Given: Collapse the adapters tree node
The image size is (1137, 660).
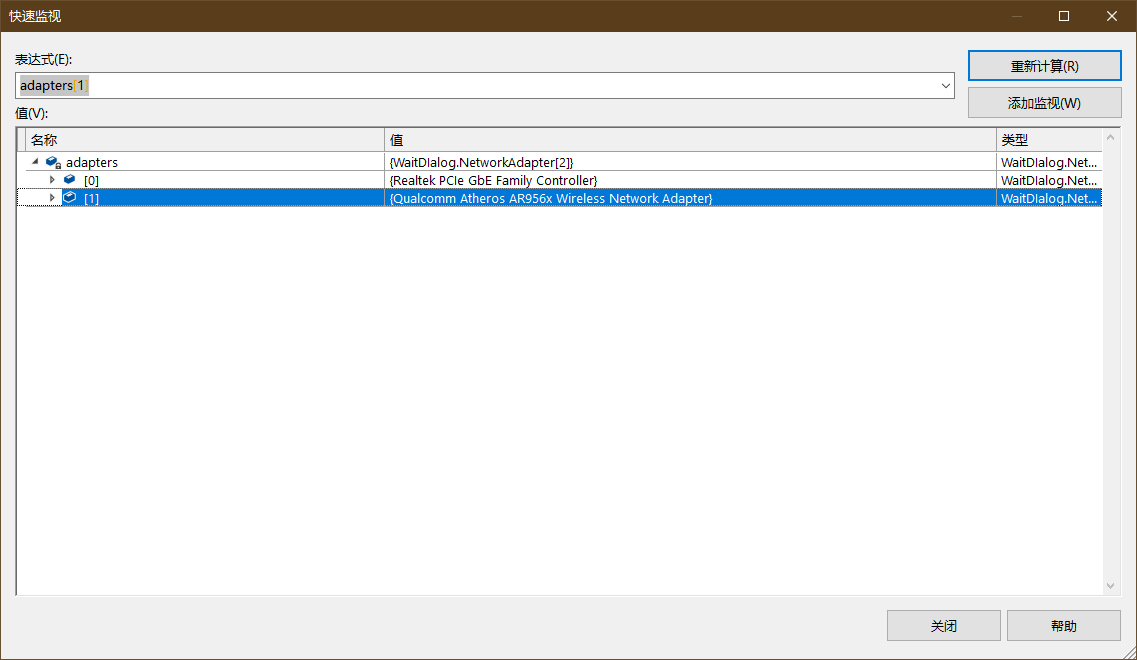Looking at the screenshot, I should pyautogui.click(x=35, y=162).
